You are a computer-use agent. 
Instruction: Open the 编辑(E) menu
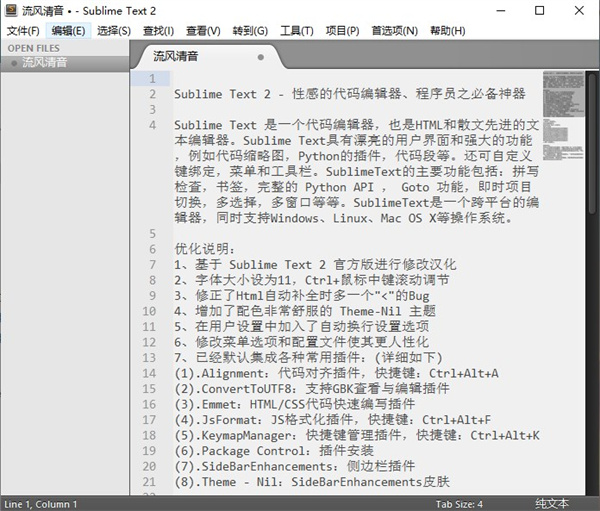(68, 31)
